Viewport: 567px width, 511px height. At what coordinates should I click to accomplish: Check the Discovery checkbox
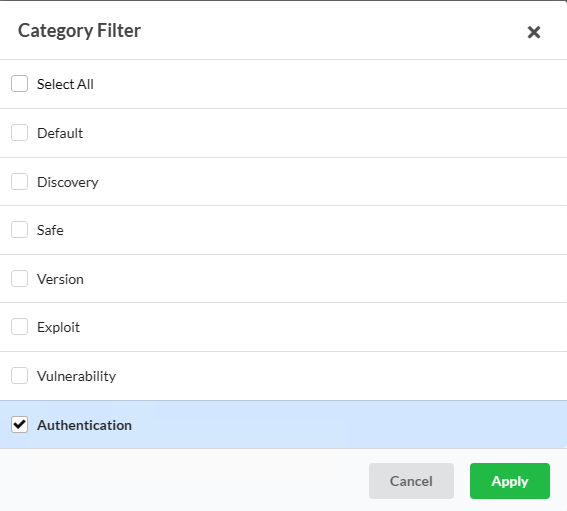(x=20, y=182)
